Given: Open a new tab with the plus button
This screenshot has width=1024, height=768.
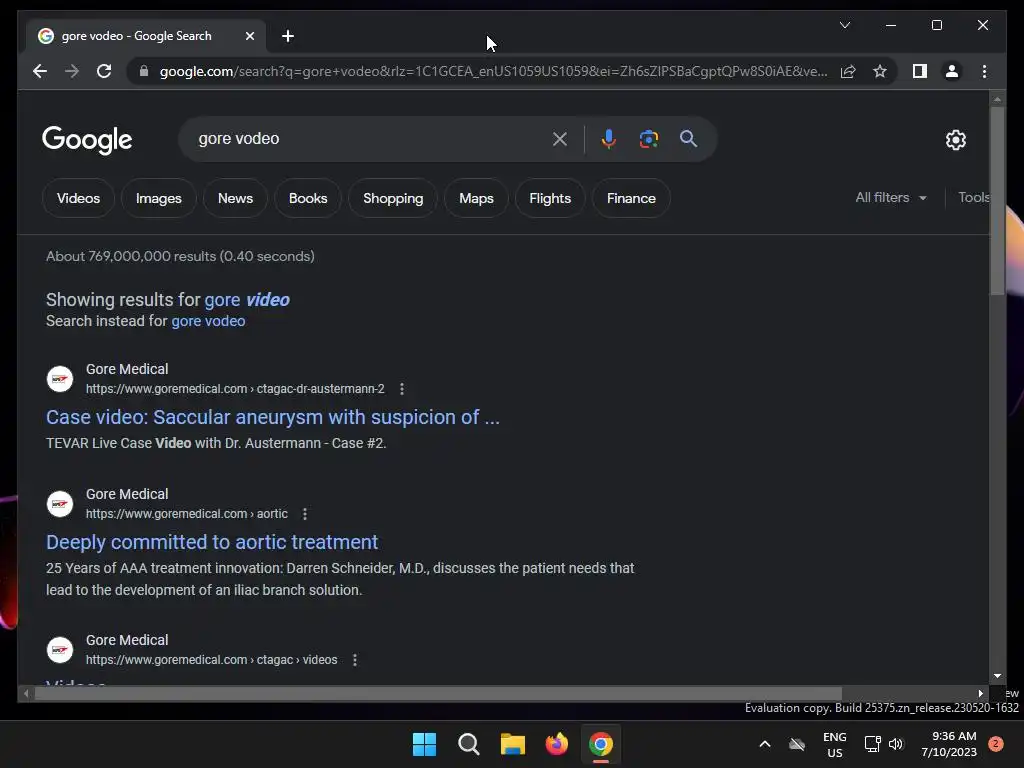Looking at the screenshot, I should point(287,36).
